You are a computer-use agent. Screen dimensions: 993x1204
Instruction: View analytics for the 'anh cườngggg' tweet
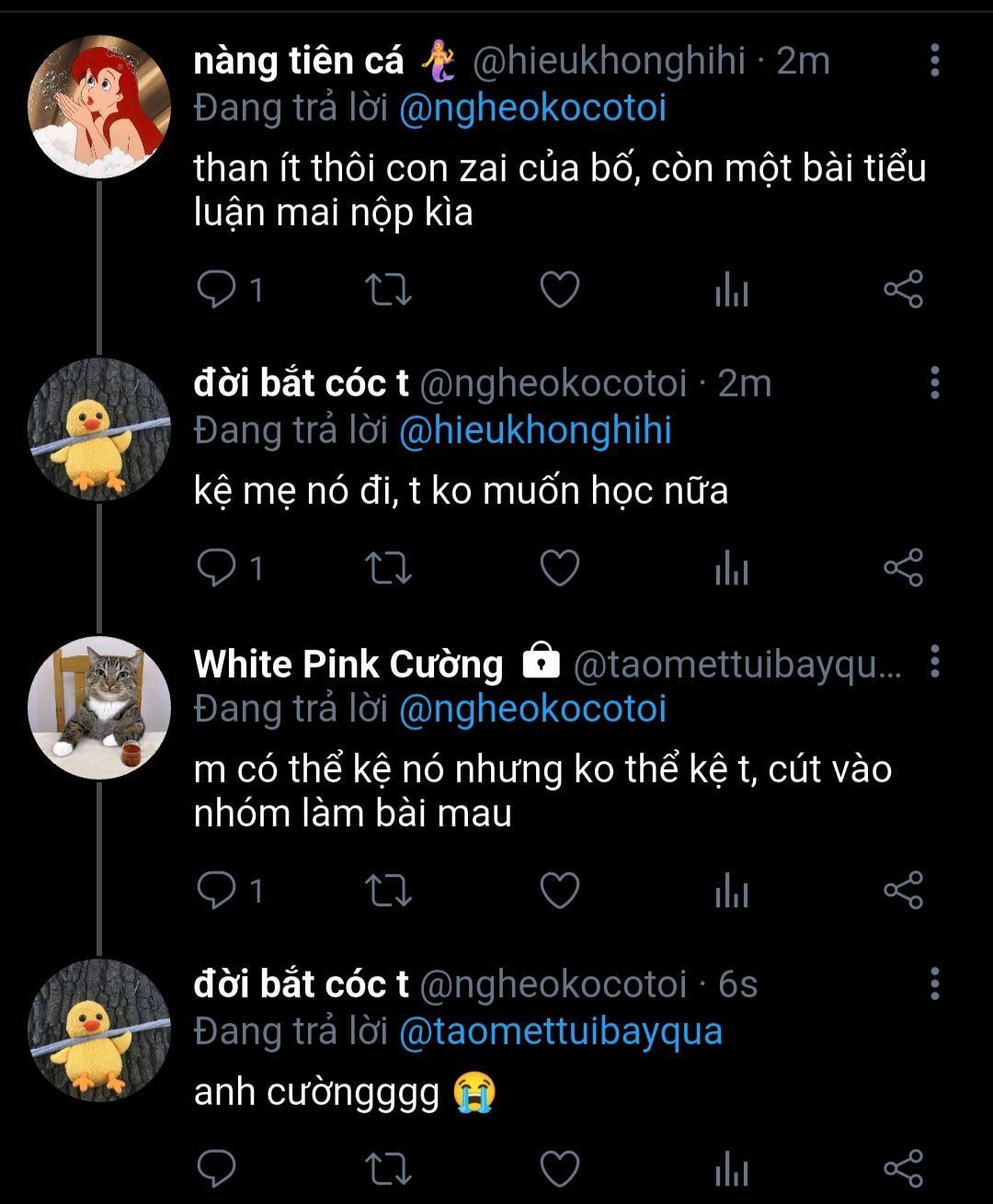click(x=732, y=1168)
